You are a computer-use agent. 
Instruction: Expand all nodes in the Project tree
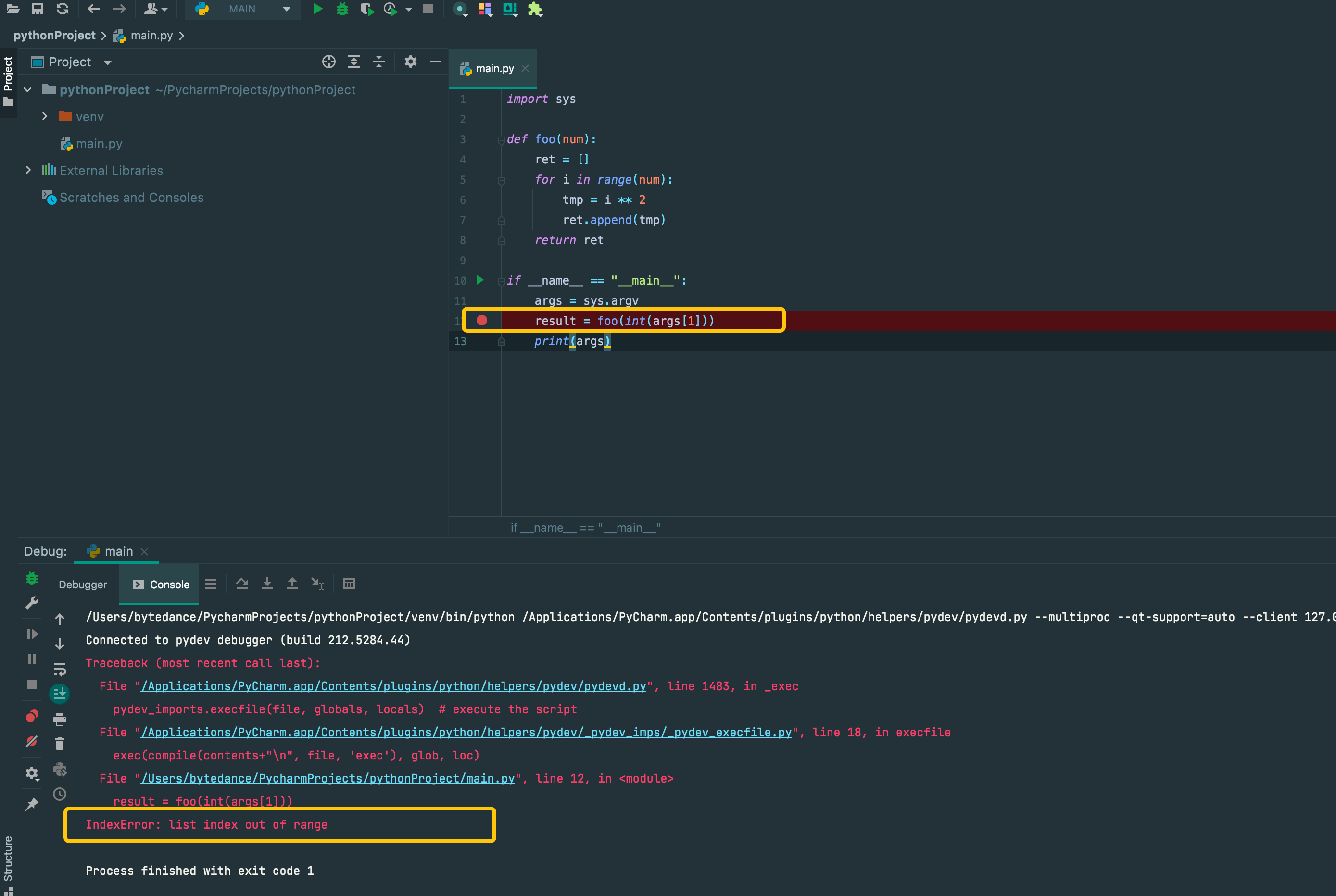[x=354, y=62]
